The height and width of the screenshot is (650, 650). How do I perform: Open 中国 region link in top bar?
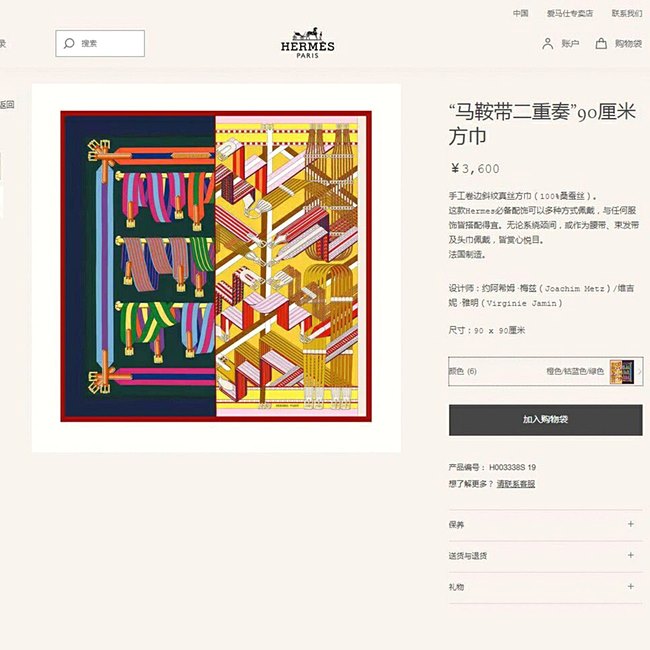coord(521,13)
